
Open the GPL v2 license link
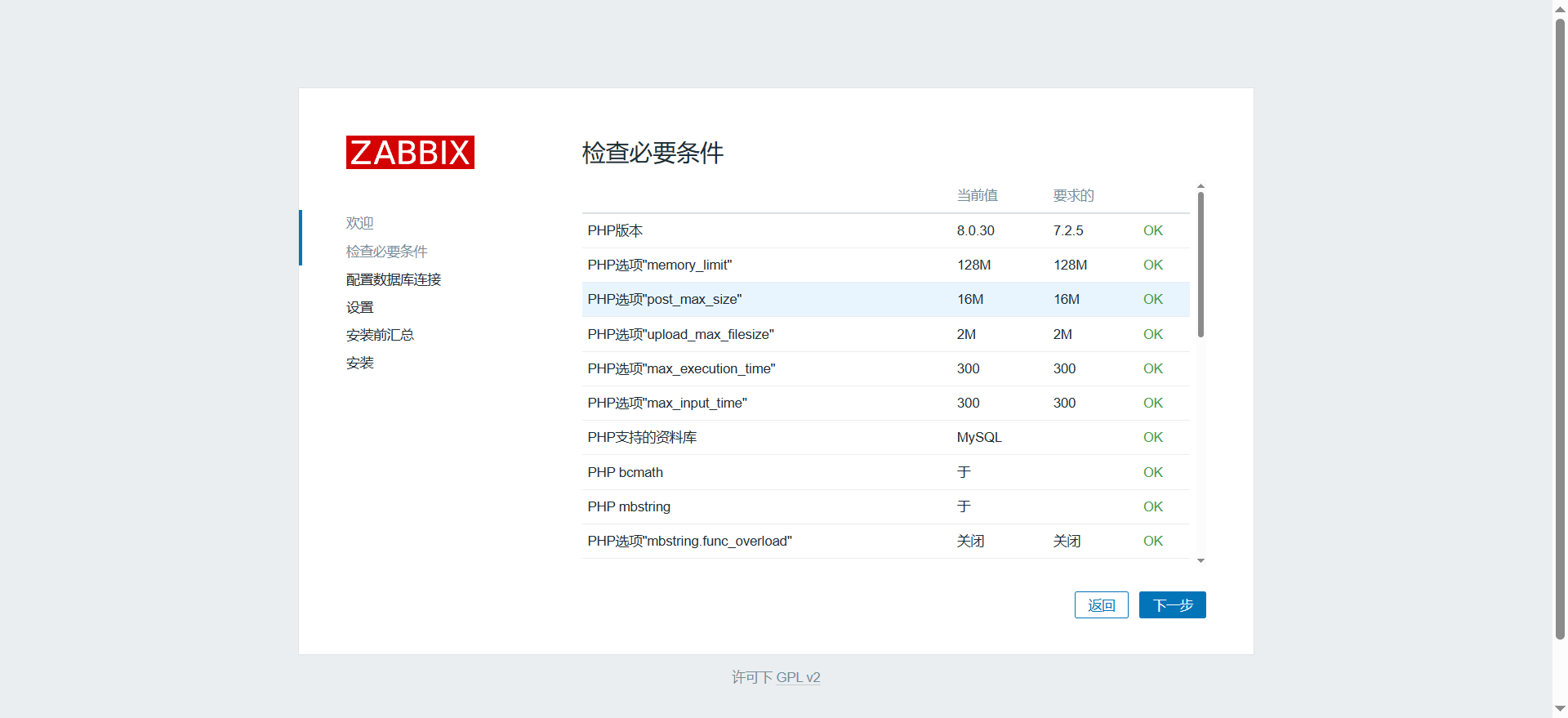click(x=797, y=677)
